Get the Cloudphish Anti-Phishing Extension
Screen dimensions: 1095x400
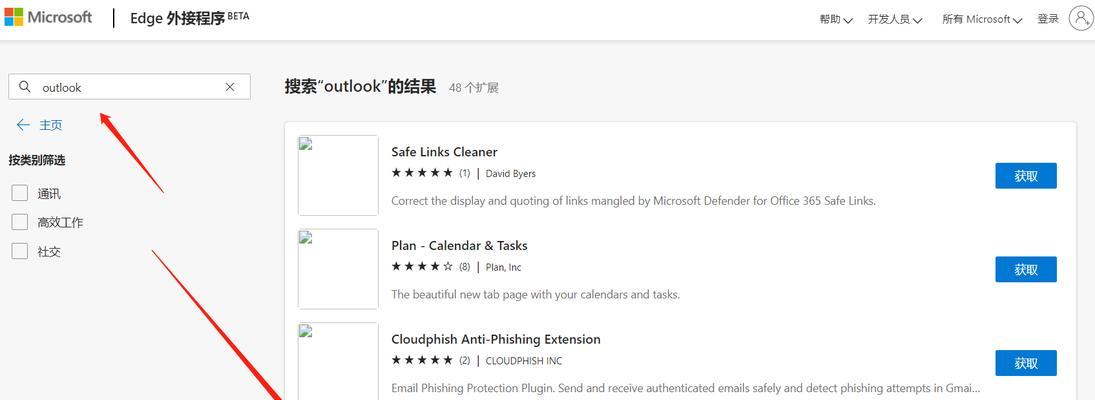(1026, 363)
